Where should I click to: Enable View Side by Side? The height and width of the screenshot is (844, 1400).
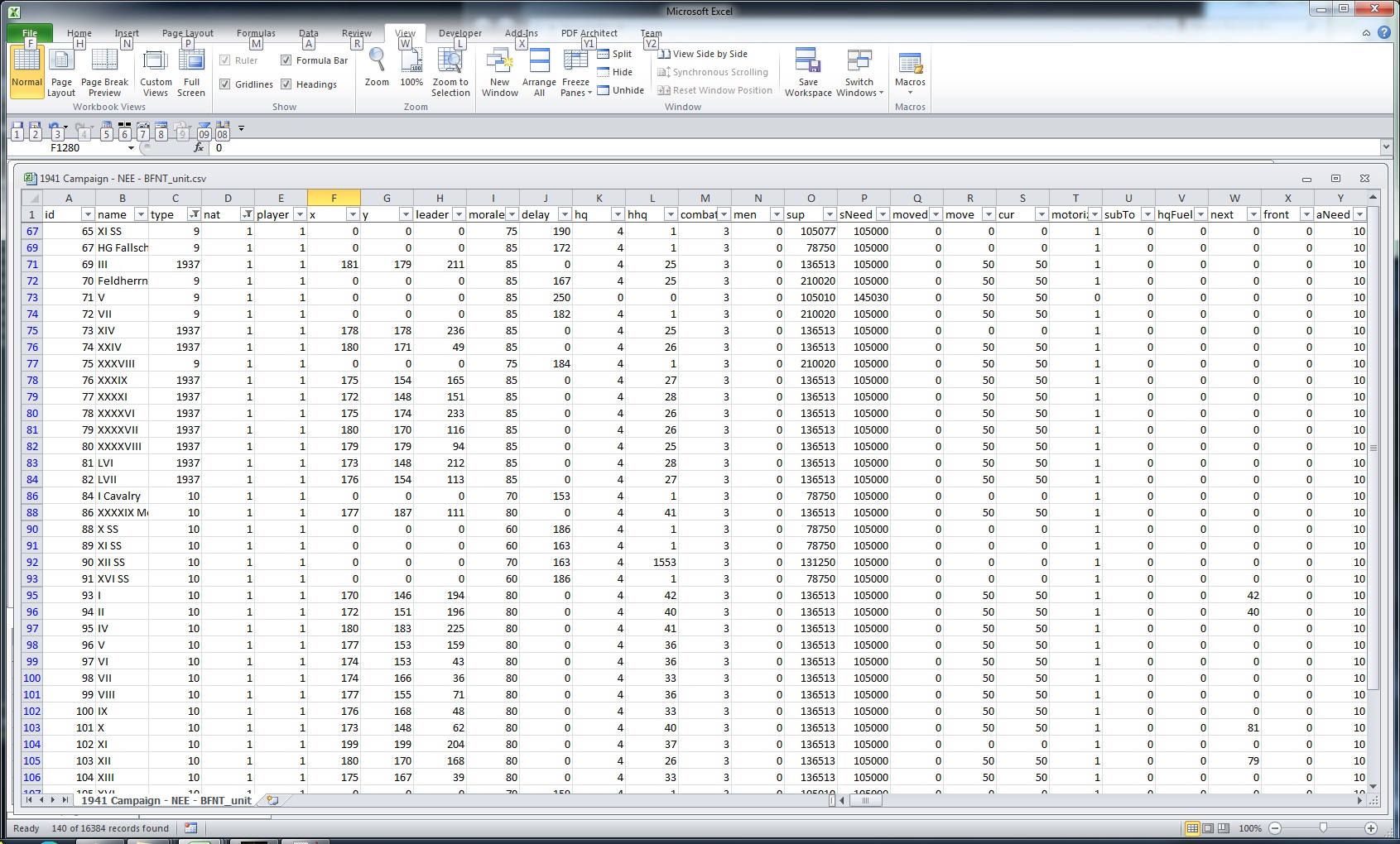coord(703,54)
